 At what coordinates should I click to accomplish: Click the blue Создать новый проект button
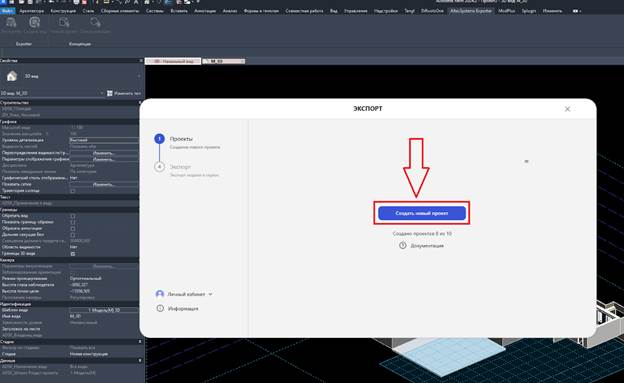[422, 213]
